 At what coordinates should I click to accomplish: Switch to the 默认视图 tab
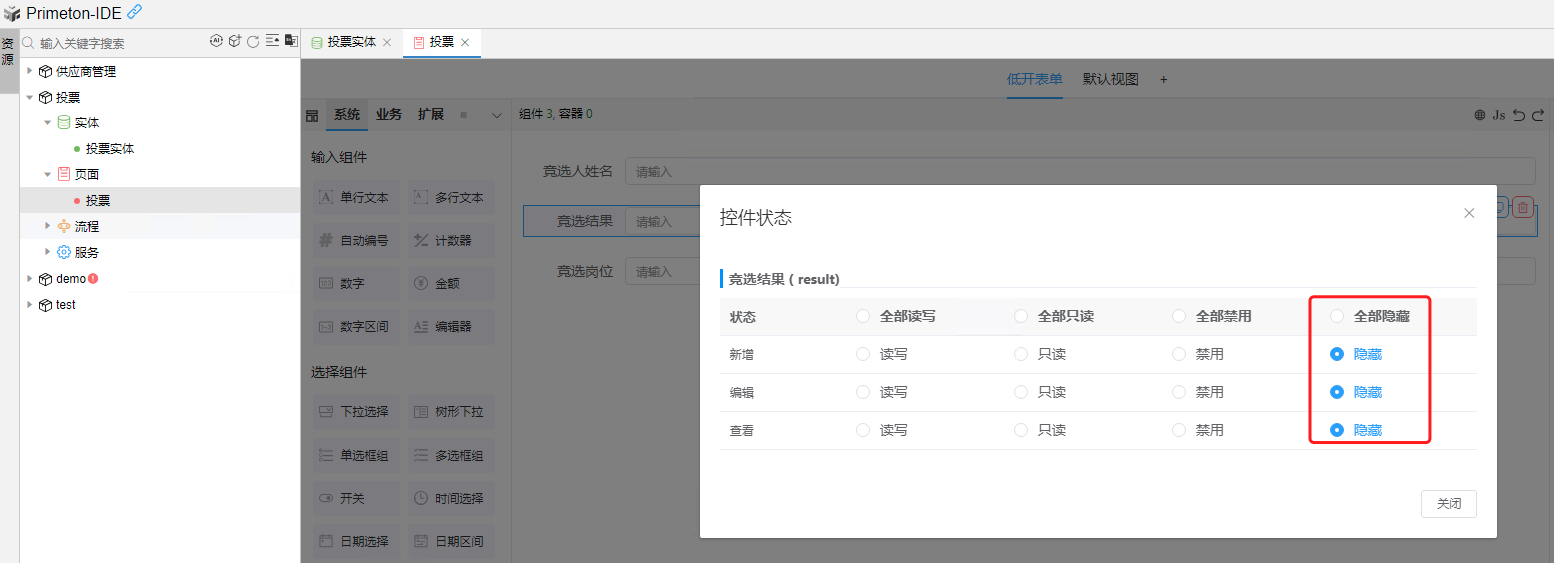(x=1110, y=80)
